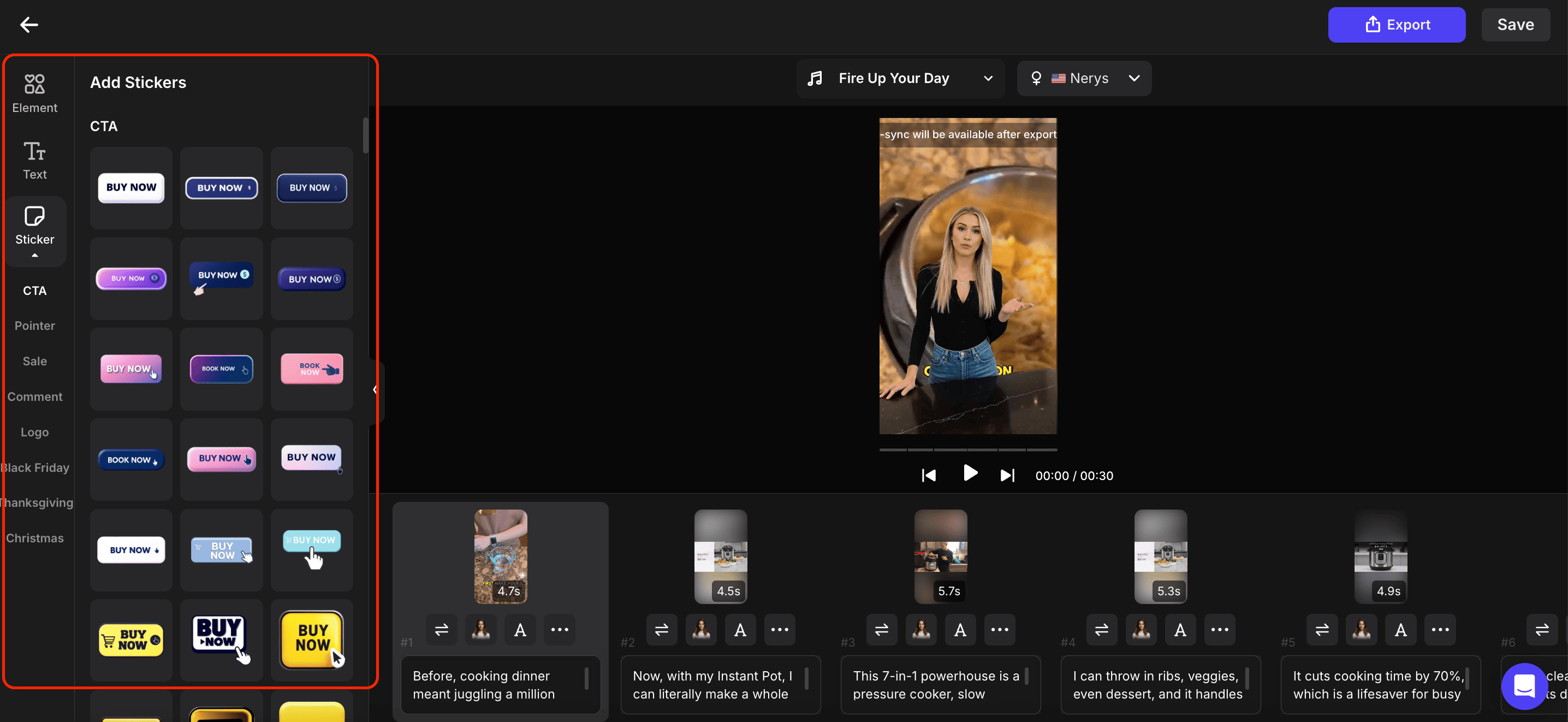This screenshot has height=722, width=1568.
Task: Save the project
Action: (x=1516, y=25)
